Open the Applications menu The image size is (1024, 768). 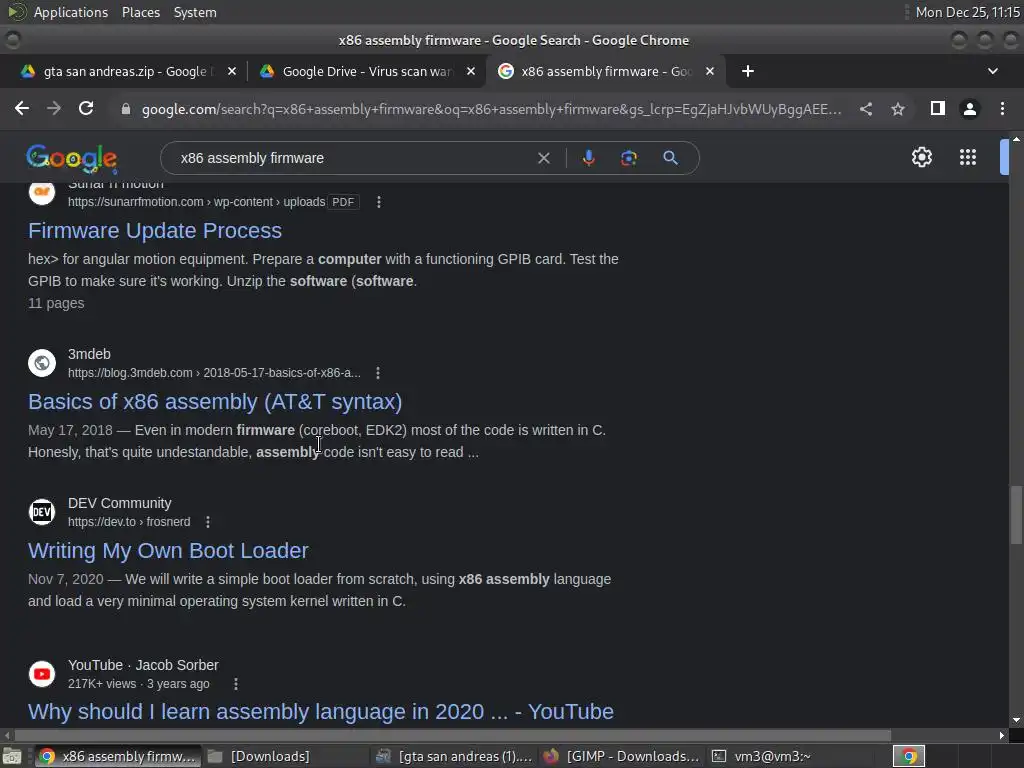[71, 12]
